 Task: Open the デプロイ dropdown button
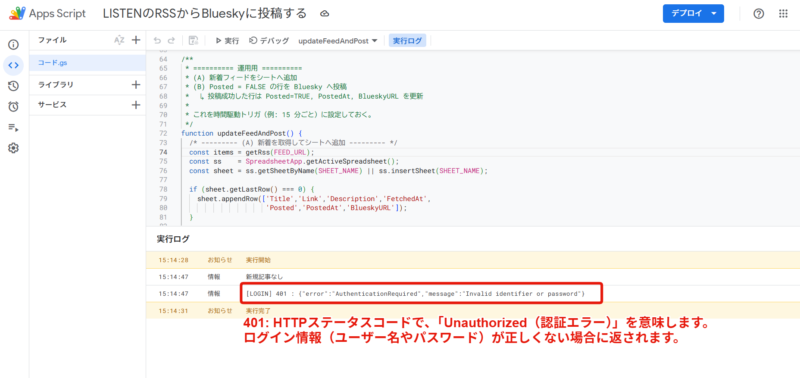tap(693, 14)
